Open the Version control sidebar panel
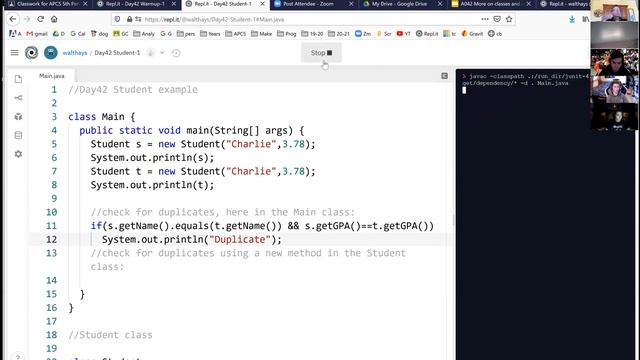This screenshot has width=640, height=360. click(18, 98)
